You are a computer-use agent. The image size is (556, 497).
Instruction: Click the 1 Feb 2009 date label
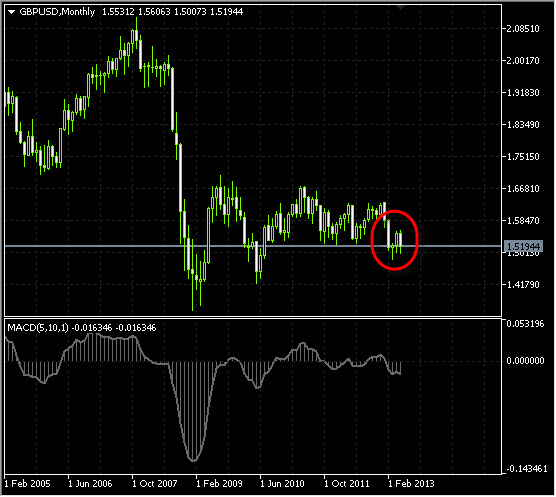219,484
